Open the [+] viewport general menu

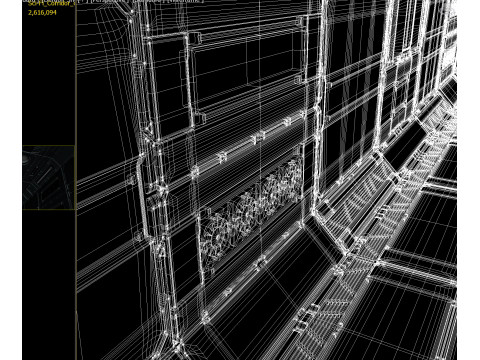point(84,1)
